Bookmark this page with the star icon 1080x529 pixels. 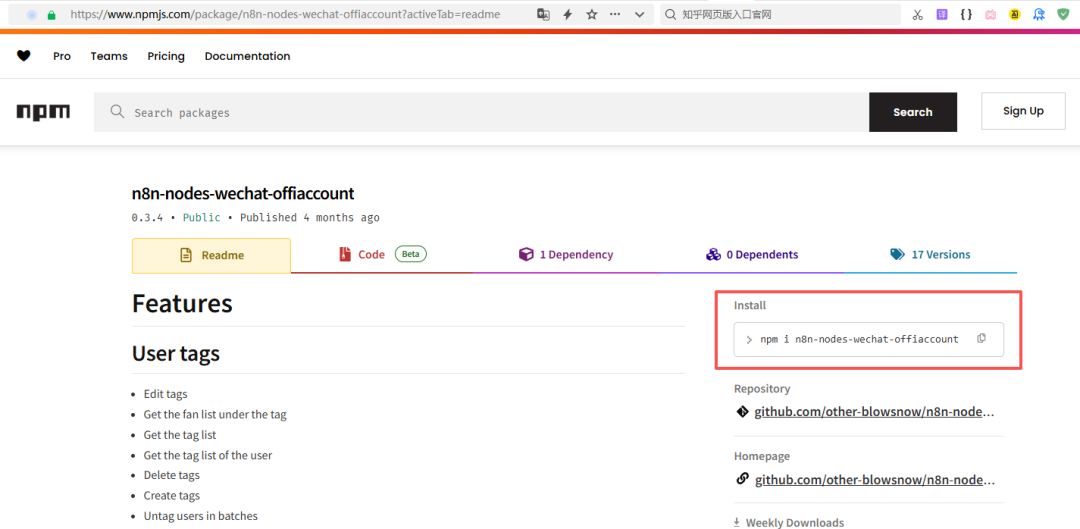(592, 14)
